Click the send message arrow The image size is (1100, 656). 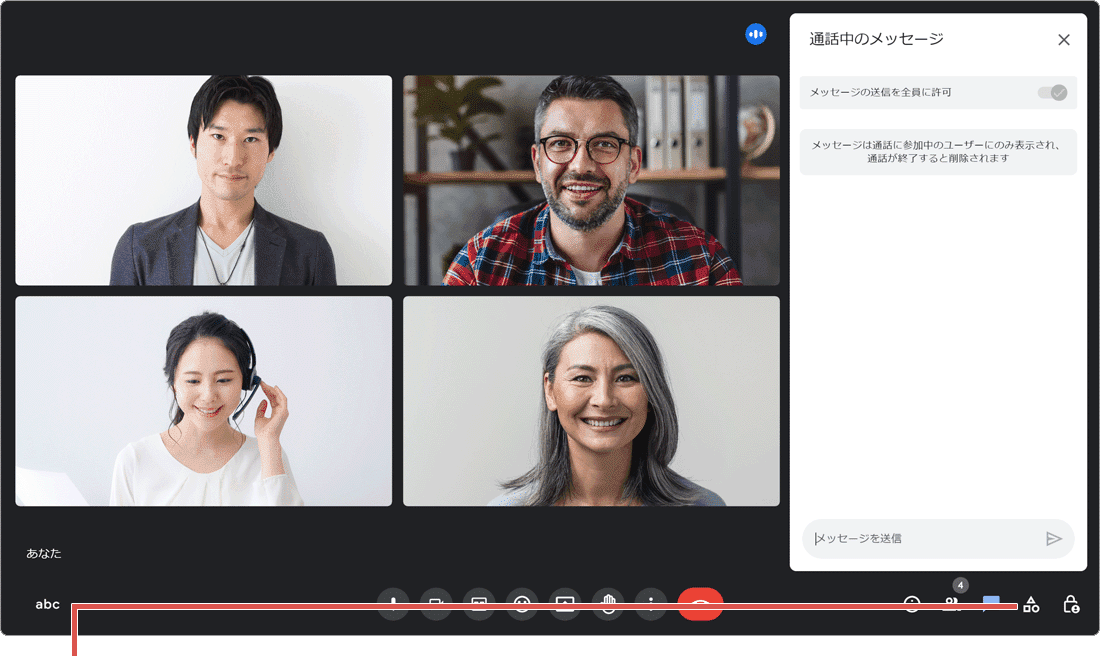pos(1054,538)
